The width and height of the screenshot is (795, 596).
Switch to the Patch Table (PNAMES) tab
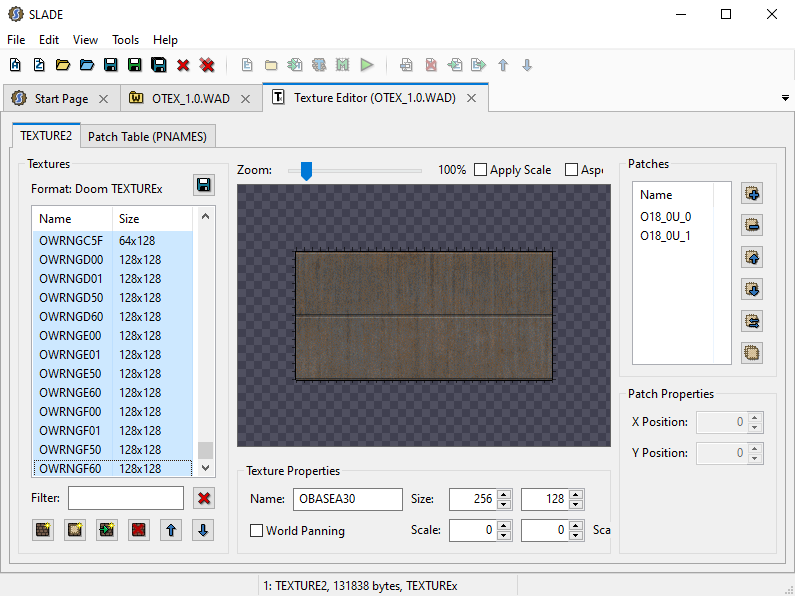[148, 136]
